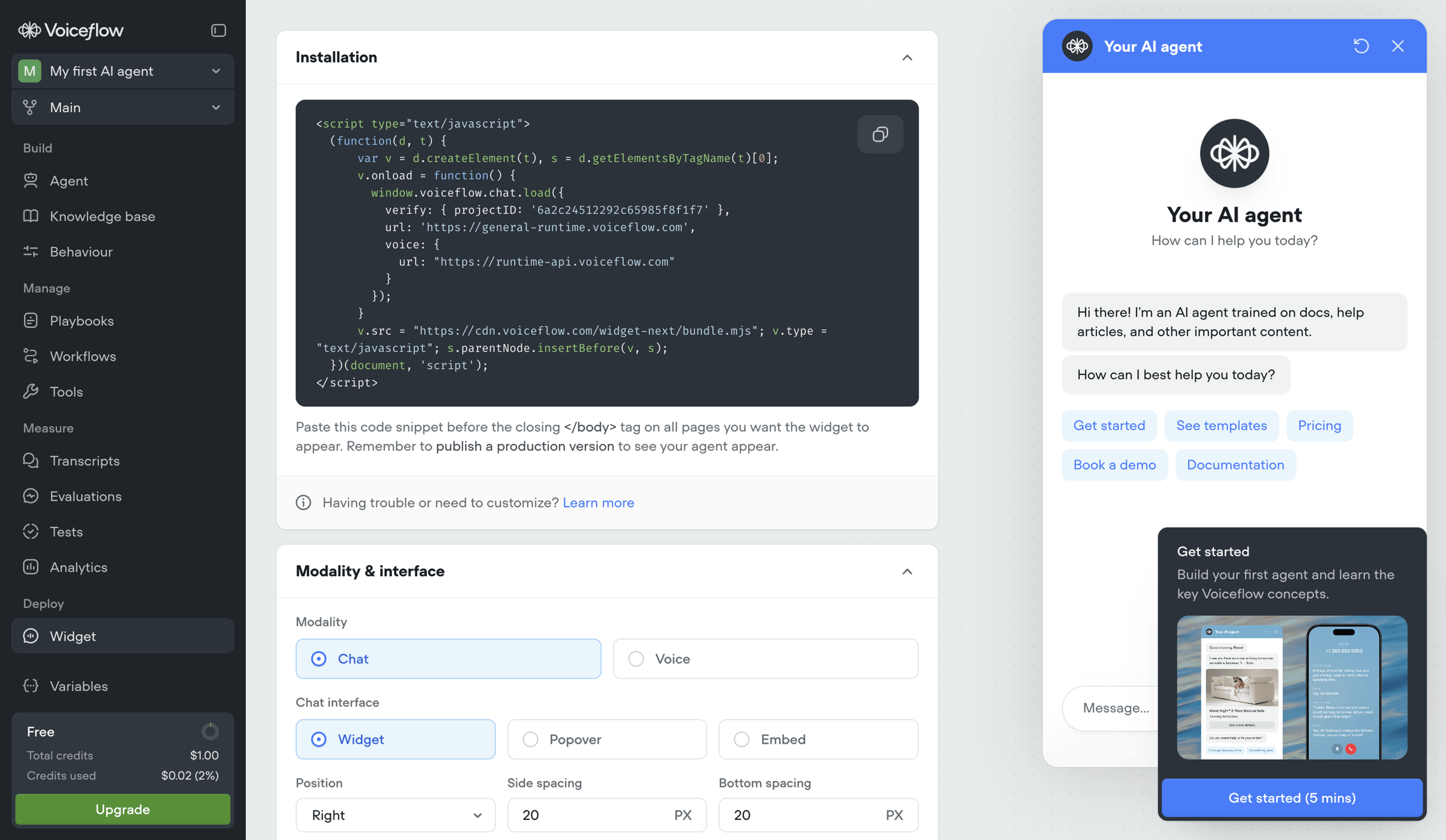Open the Agent page
Image resolution: width=1446 pixels, height=840 pixels.
tap(123, 181)
